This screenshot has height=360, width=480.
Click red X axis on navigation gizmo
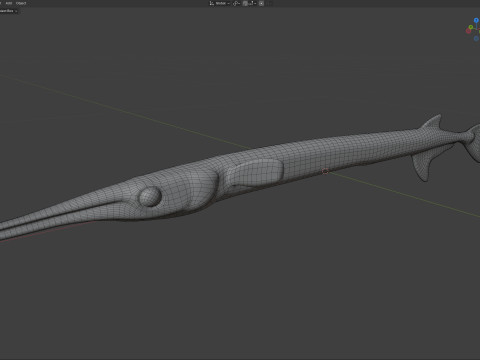pyautogui.click(x=468, y=31)
